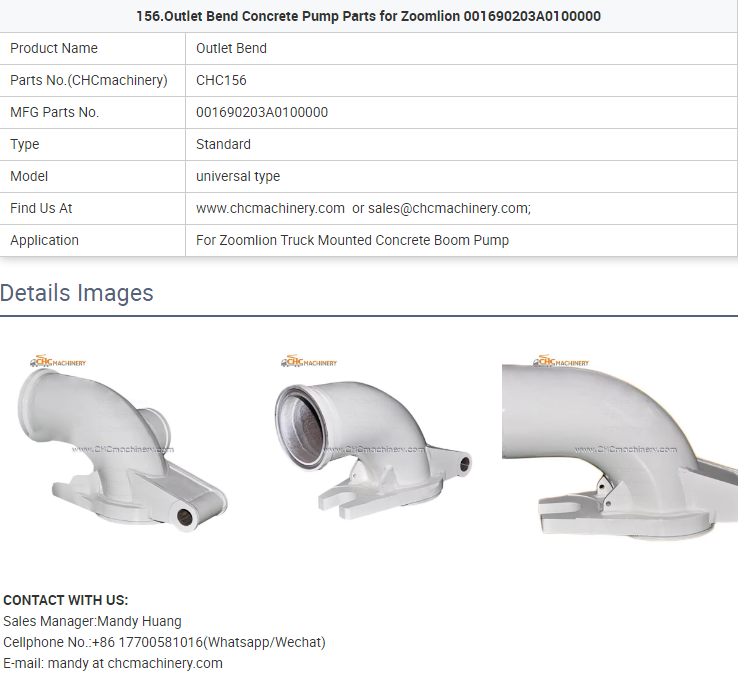The image size is (738, 678).
Task: Click Sales Manager Mandy Huang text
Action: (92, 622)
